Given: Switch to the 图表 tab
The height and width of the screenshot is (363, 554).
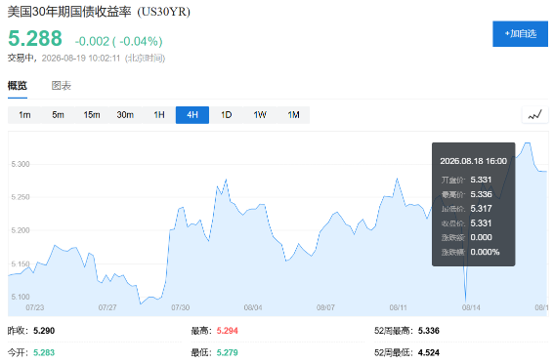Looking at the screenshot, I should [x=61, y=86].
